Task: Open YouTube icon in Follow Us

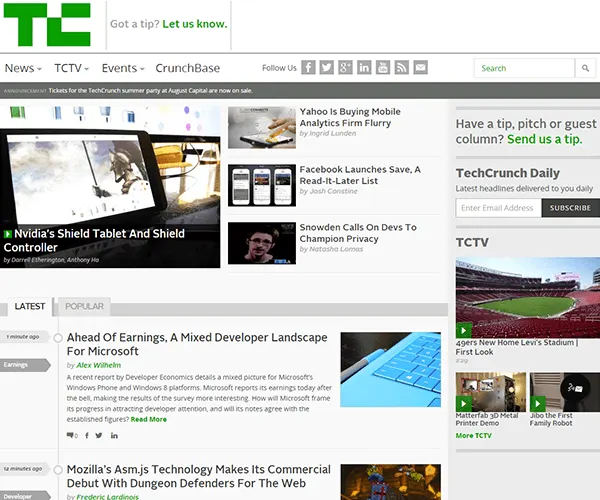Action: [x=383, y=68]
